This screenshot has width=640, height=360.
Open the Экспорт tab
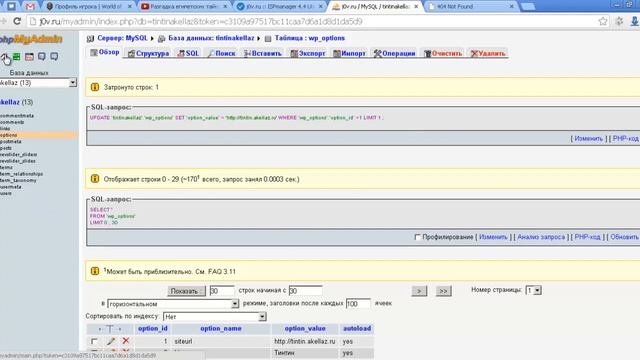308,53
